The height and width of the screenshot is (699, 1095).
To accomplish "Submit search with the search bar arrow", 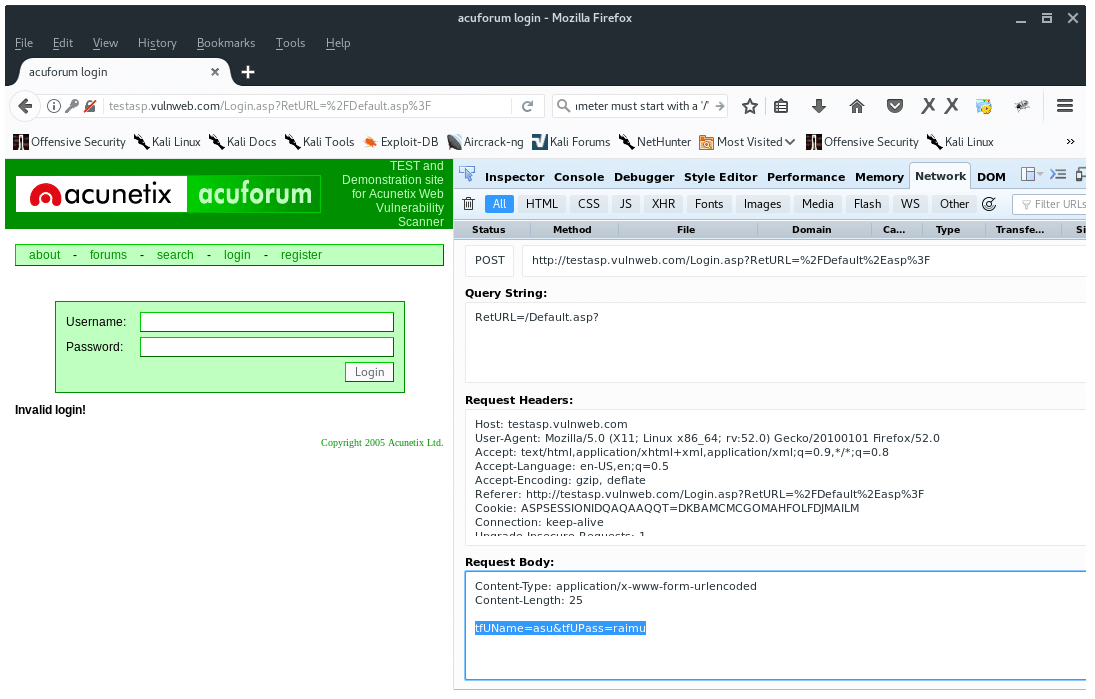I will tap(719, 106).
